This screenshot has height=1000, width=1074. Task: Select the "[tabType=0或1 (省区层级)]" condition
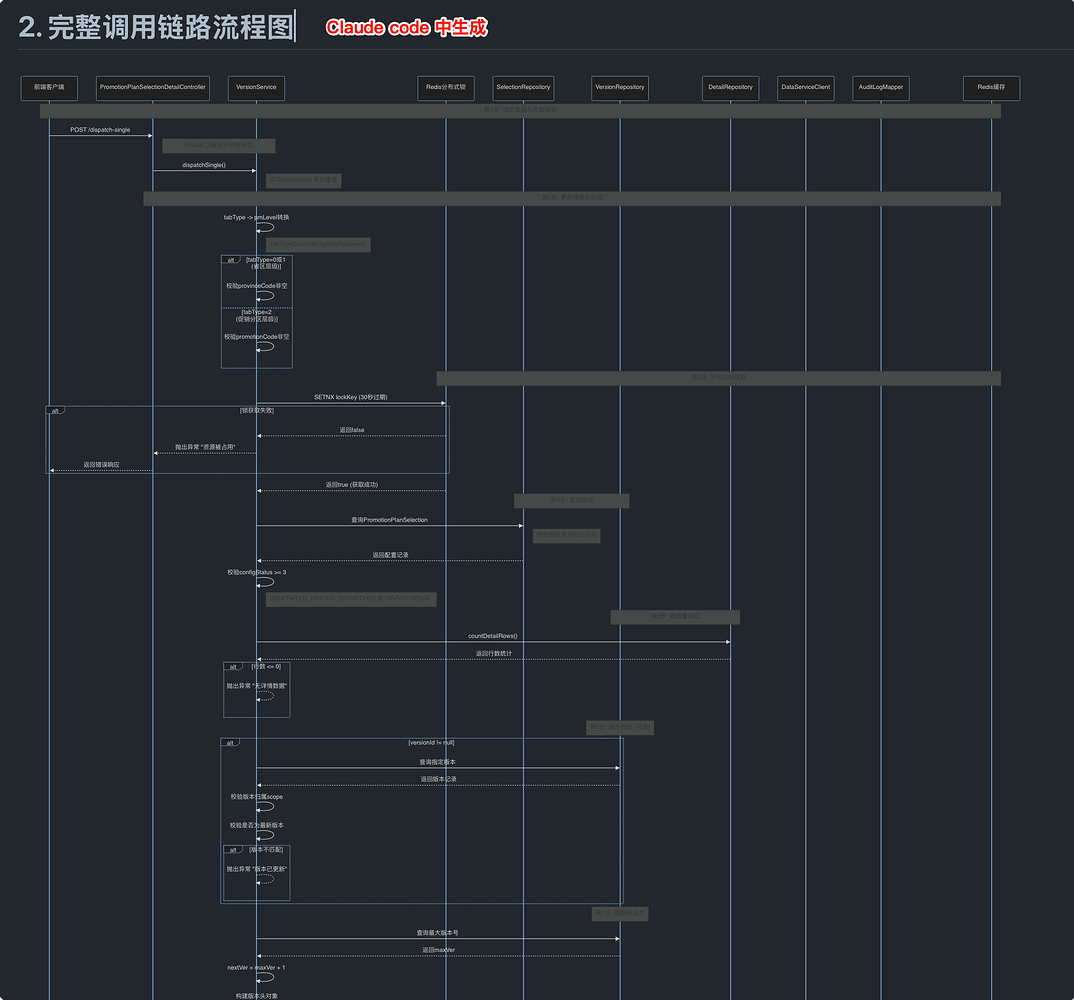click(265, 263)
